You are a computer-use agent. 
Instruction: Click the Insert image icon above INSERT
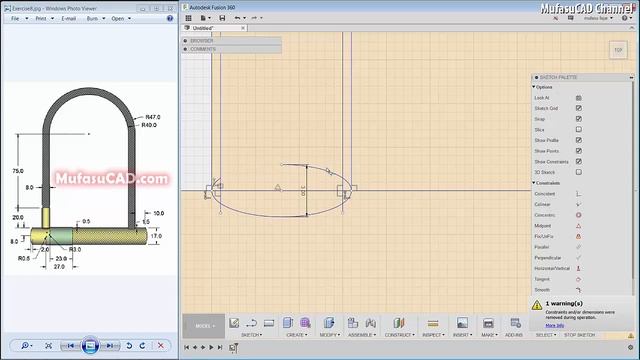[x=462, y=323]
